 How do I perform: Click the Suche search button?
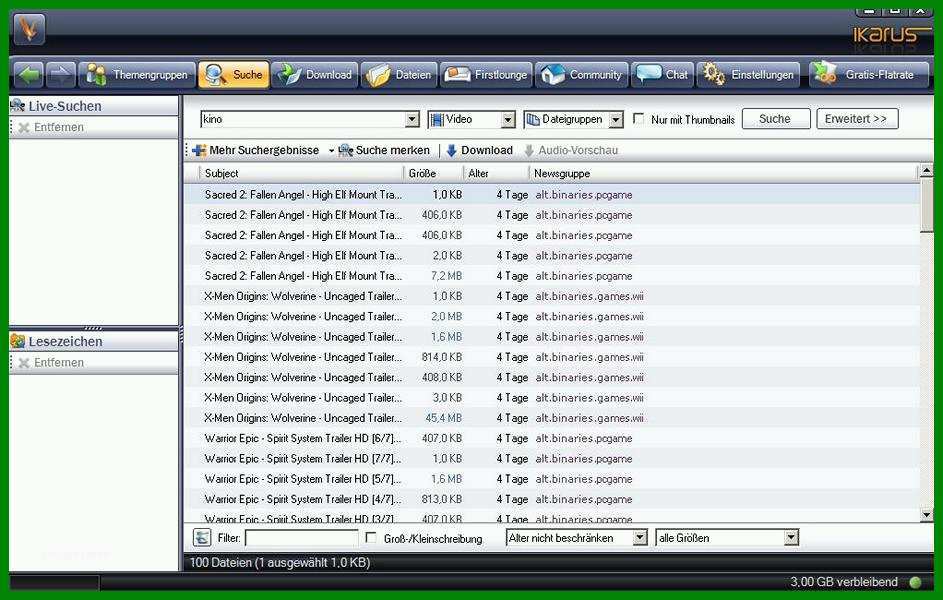pyautogui.click(x=776, y=119)
